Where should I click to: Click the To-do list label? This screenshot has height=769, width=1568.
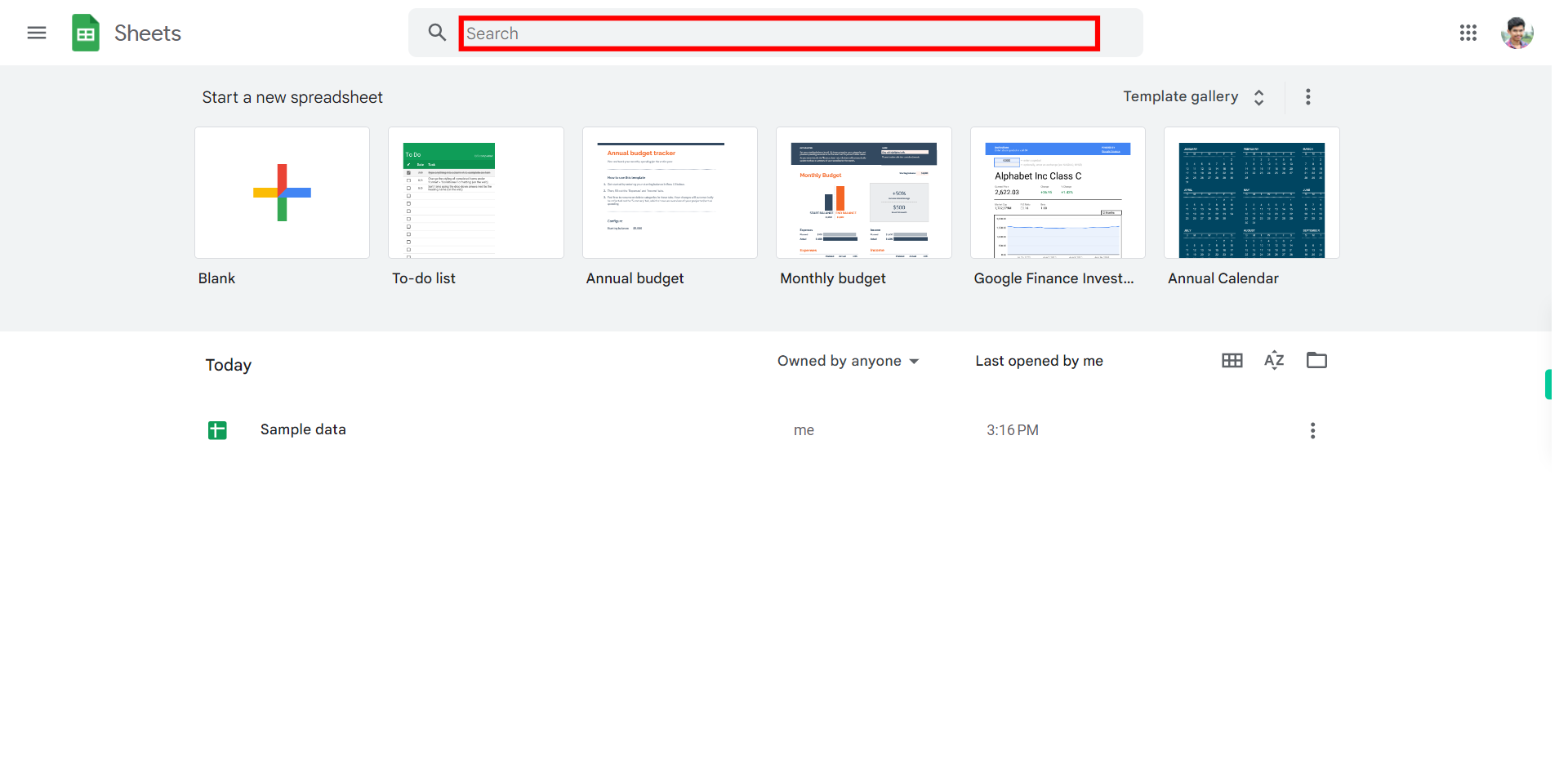424,278
